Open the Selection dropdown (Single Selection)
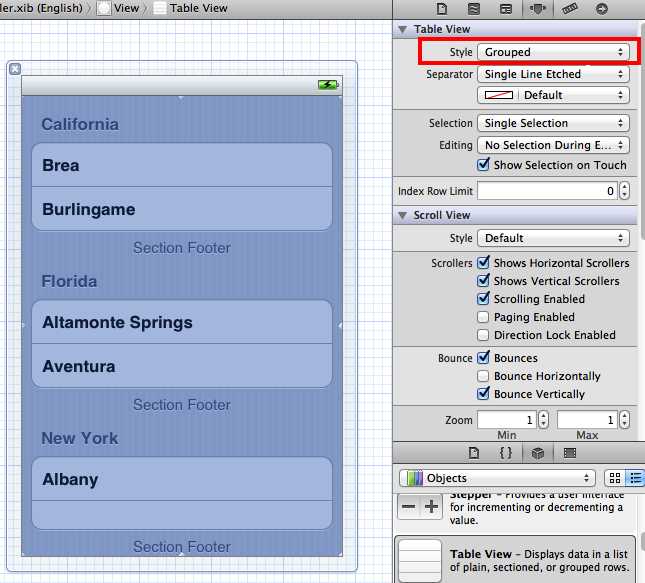 (553, 123)
